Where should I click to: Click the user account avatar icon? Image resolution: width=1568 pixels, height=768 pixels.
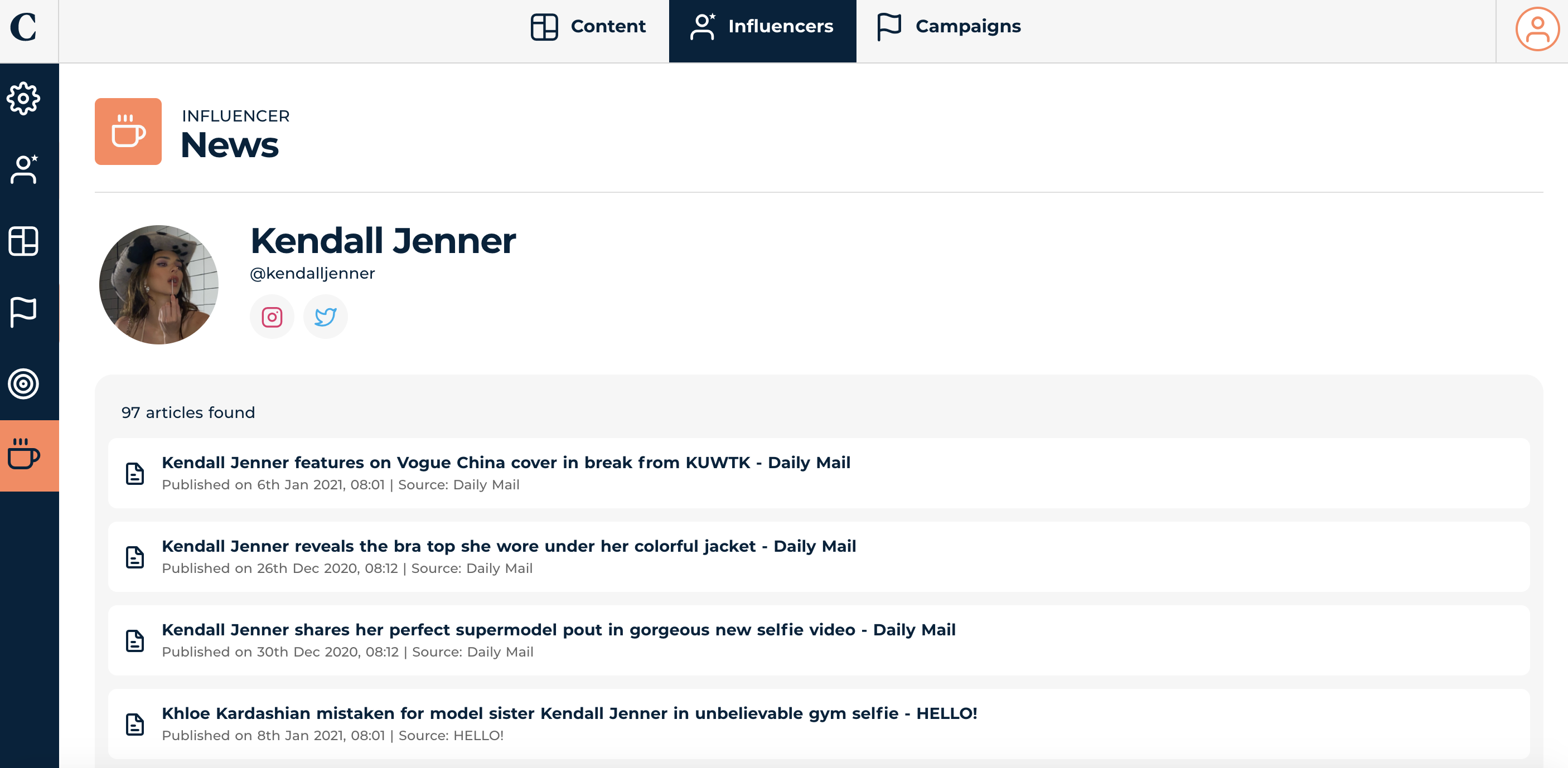point(1536,29)
